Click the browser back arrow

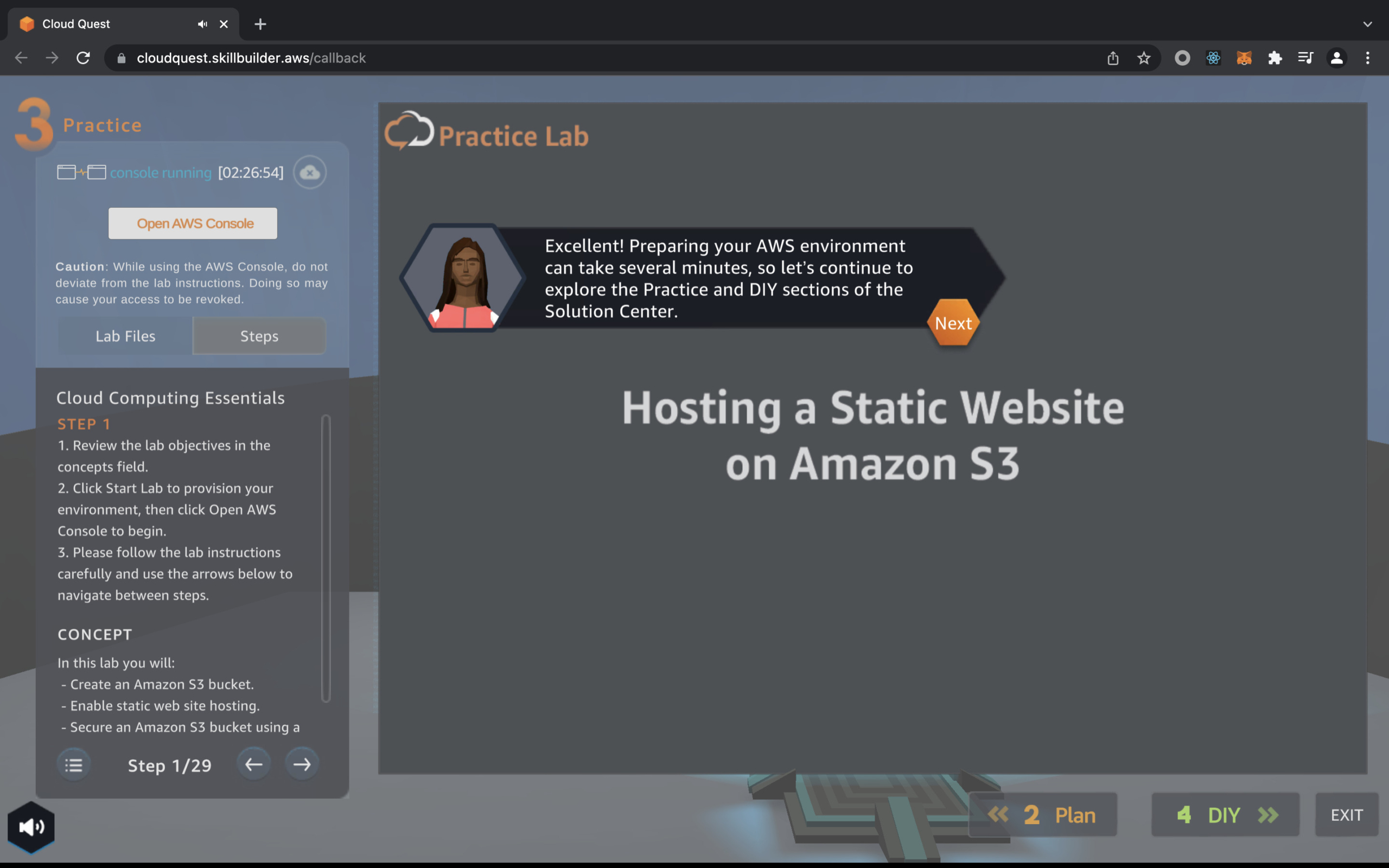pyautogui.click(x=21, y=58)
